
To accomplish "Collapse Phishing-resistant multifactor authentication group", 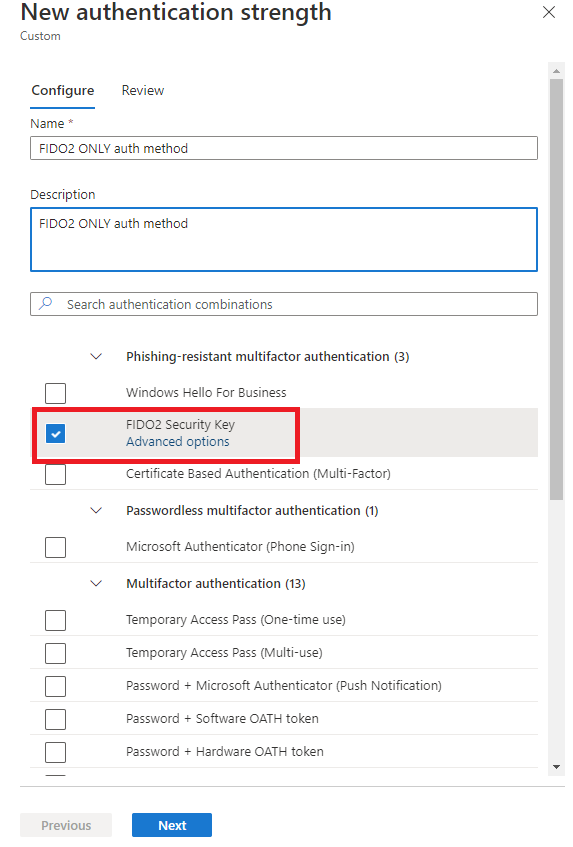I will coord(96,357).
